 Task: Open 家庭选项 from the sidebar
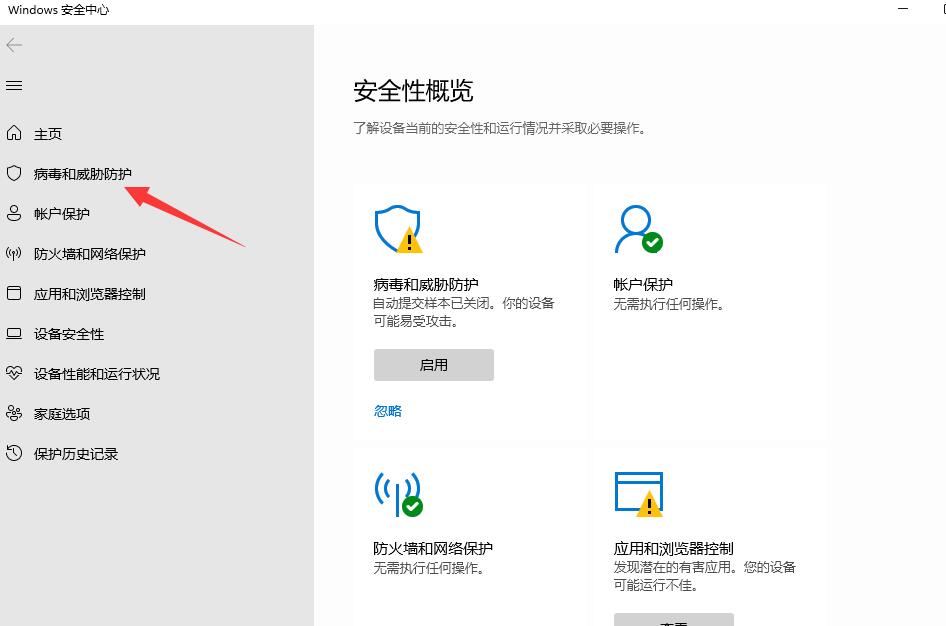tap(62, 414)
